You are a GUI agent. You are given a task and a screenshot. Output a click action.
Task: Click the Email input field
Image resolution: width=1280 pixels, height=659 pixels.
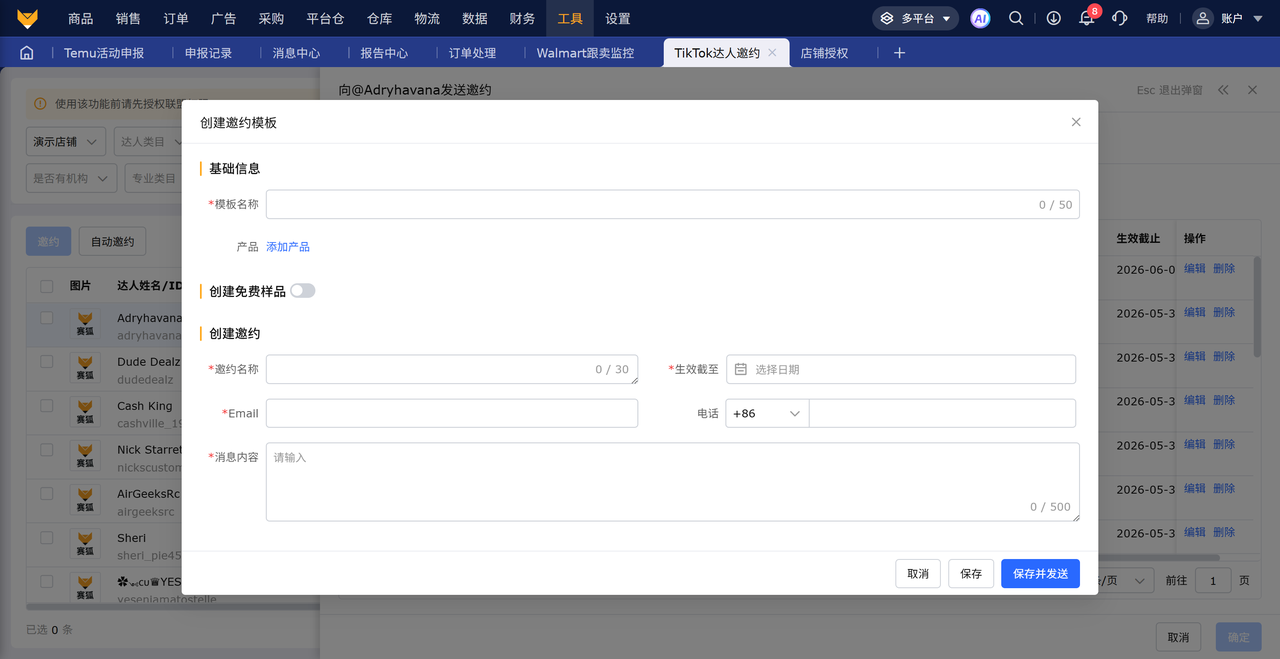(452, 413)
